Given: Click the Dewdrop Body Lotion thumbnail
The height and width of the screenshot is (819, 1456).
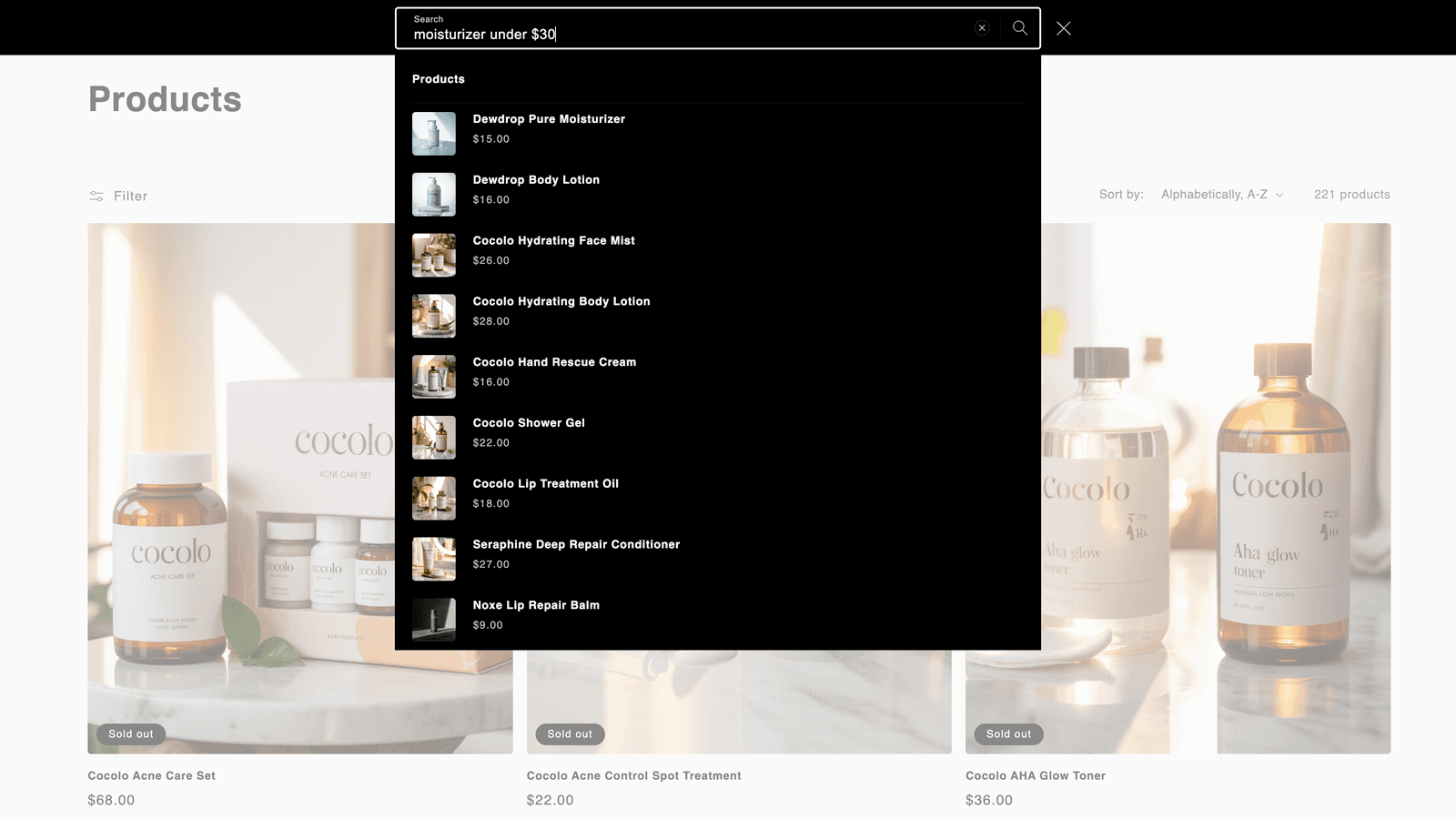Looking at the screenshot, I should 434,195.
